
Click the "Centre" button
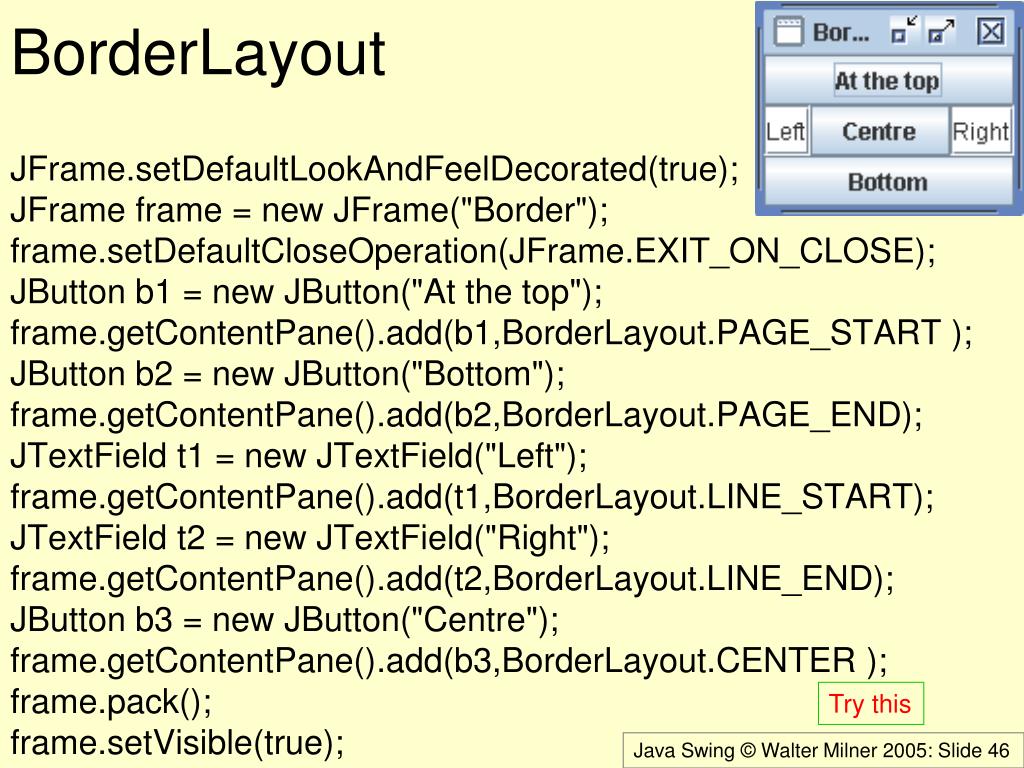tap(879, 131)
